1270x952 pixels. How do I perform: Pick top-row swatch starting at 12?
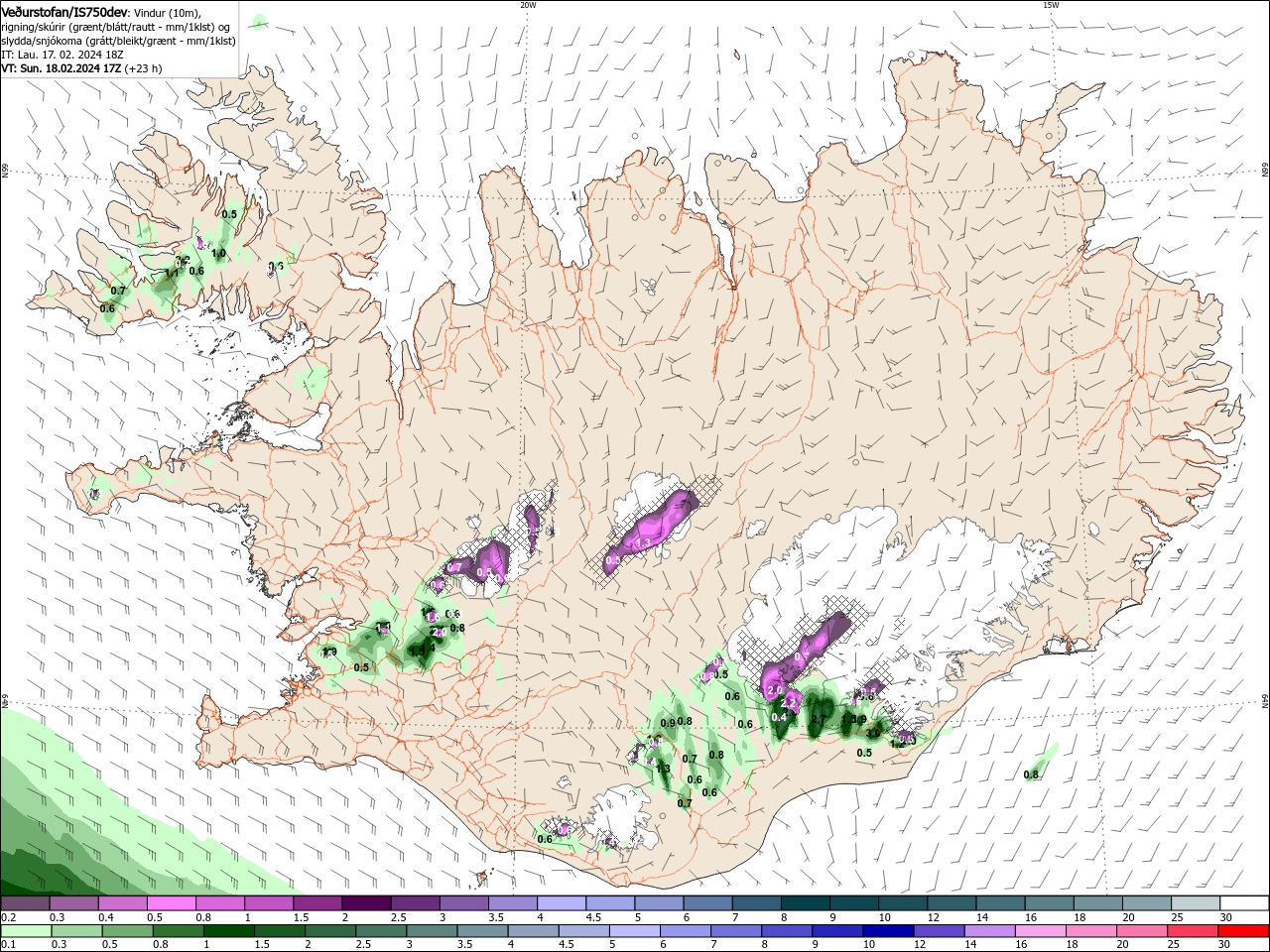[950, 902]
